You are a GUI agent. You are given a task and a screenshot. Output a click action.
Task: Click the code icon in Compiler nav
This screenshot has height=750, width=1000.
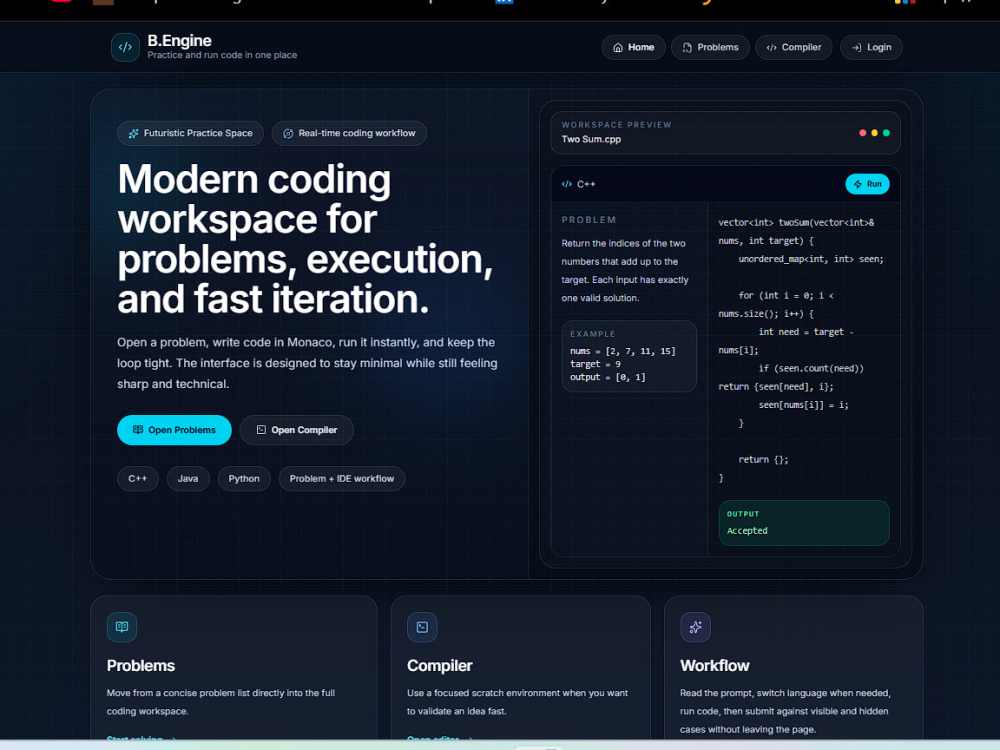click(x=771, y=48)
